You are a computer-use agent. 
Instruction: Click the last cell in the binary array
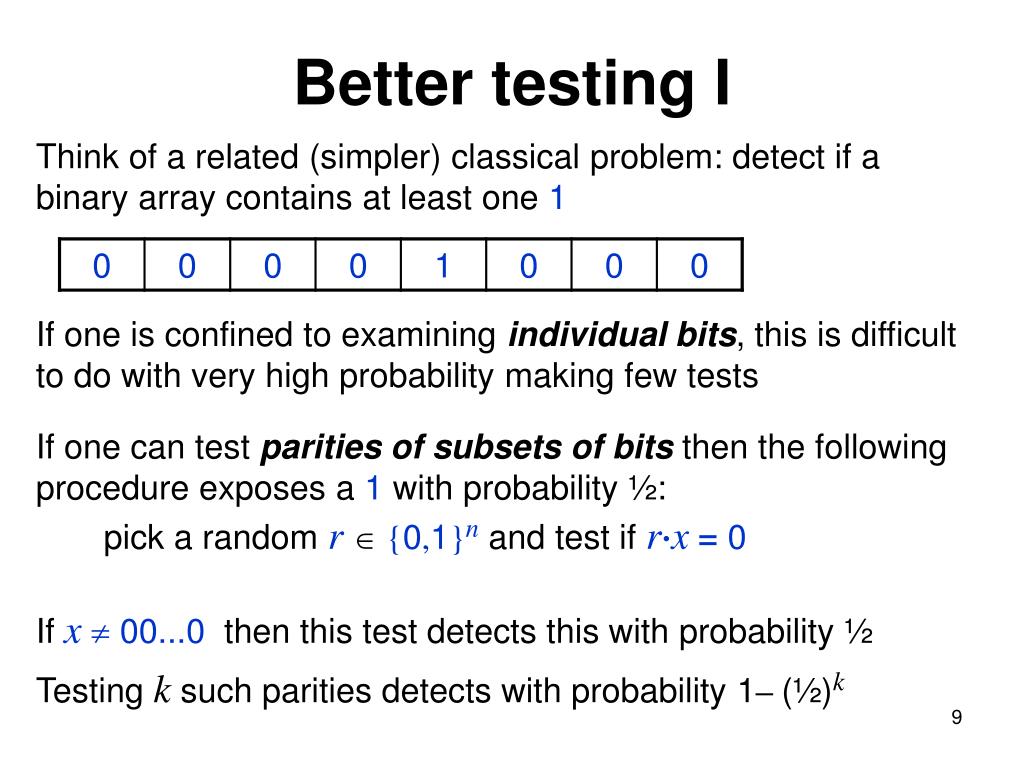click(699, 265)
